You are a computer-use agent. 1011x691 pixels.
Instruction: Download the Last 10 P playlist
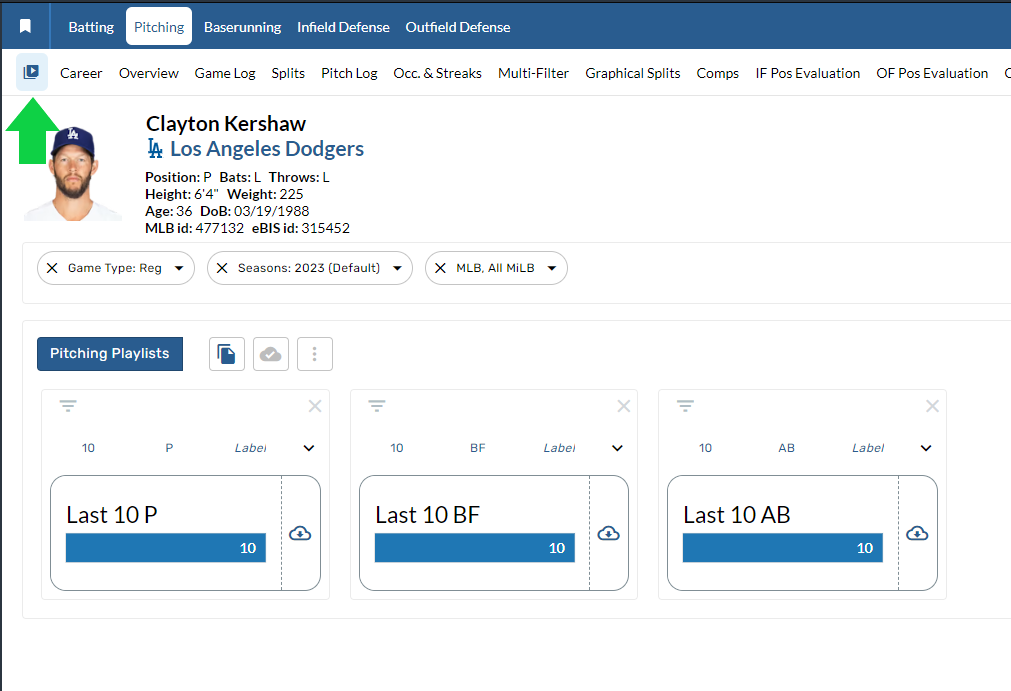pyautogui.click(x=300, y=534)
